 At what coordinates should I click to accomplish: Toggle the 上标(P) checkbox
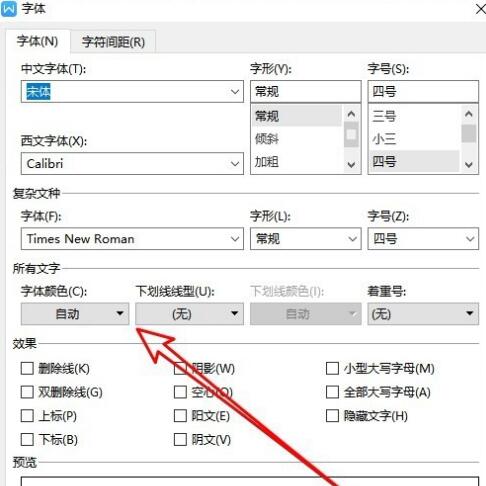27,416
